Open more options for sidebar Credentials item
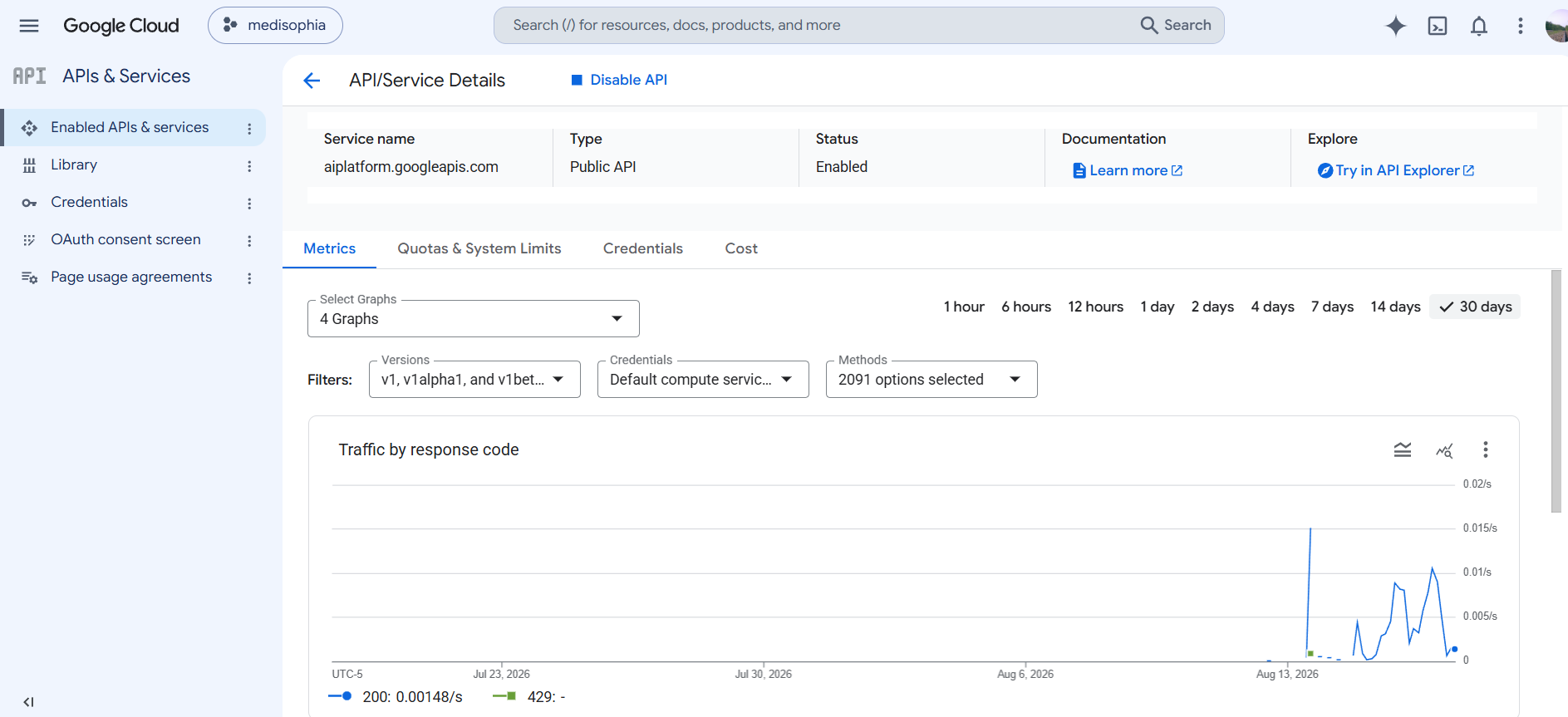This screenshot has height=717, width=1568. coord(249,204)
